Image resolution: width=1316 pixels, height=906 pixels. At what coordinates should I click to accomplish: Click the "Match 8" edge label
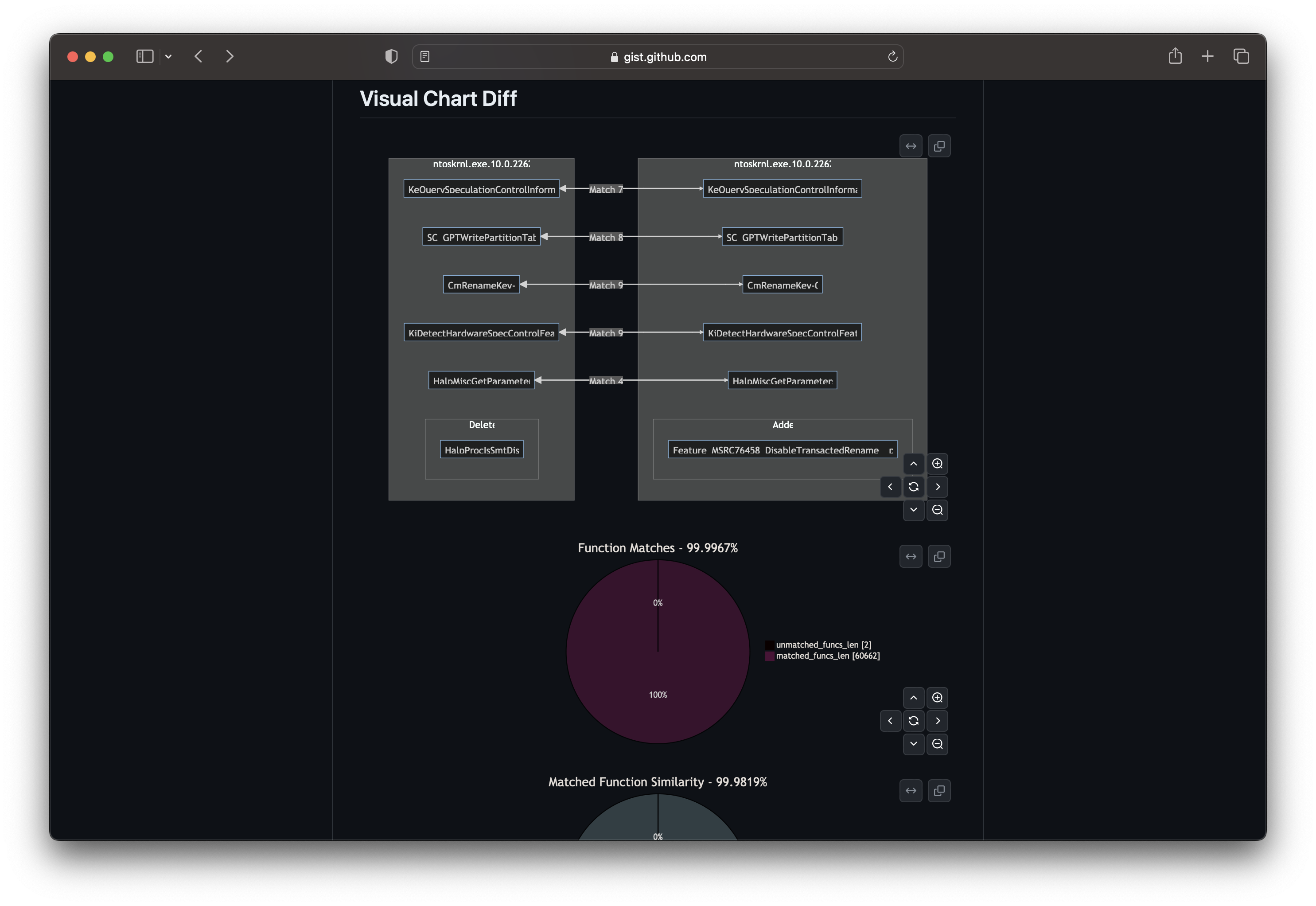(606, 237)
